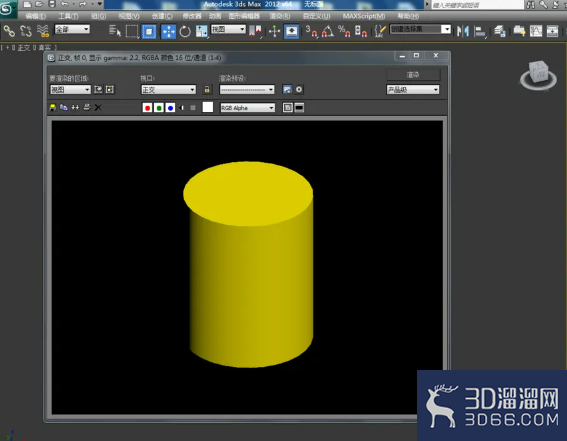This screenshot has height=441, width=567.
Task: Open Environment and Effects dialog icon
Action: click(x=299, y=89)
